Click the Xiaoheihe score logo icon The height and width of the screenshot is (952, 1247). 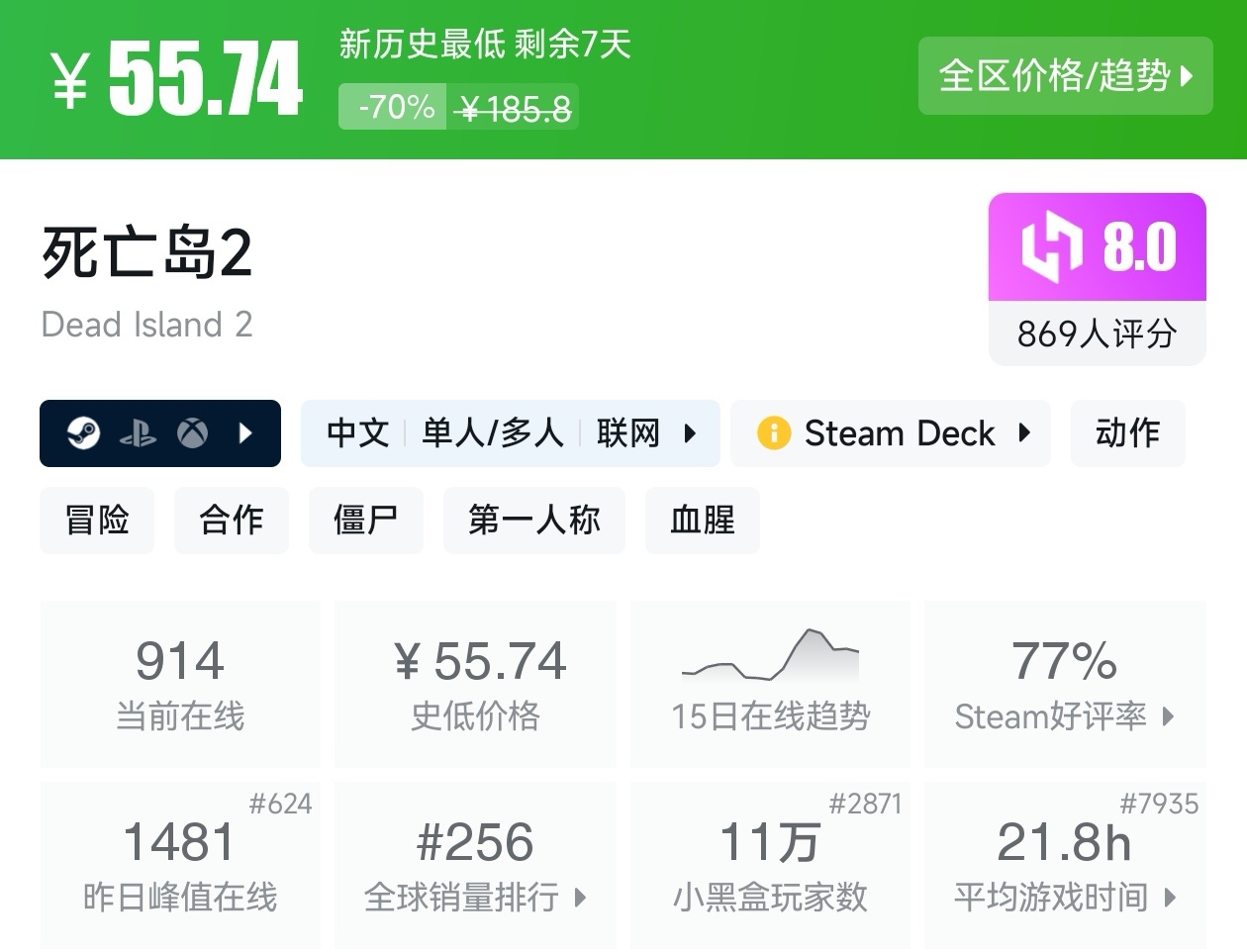(x=1051, y=247)
